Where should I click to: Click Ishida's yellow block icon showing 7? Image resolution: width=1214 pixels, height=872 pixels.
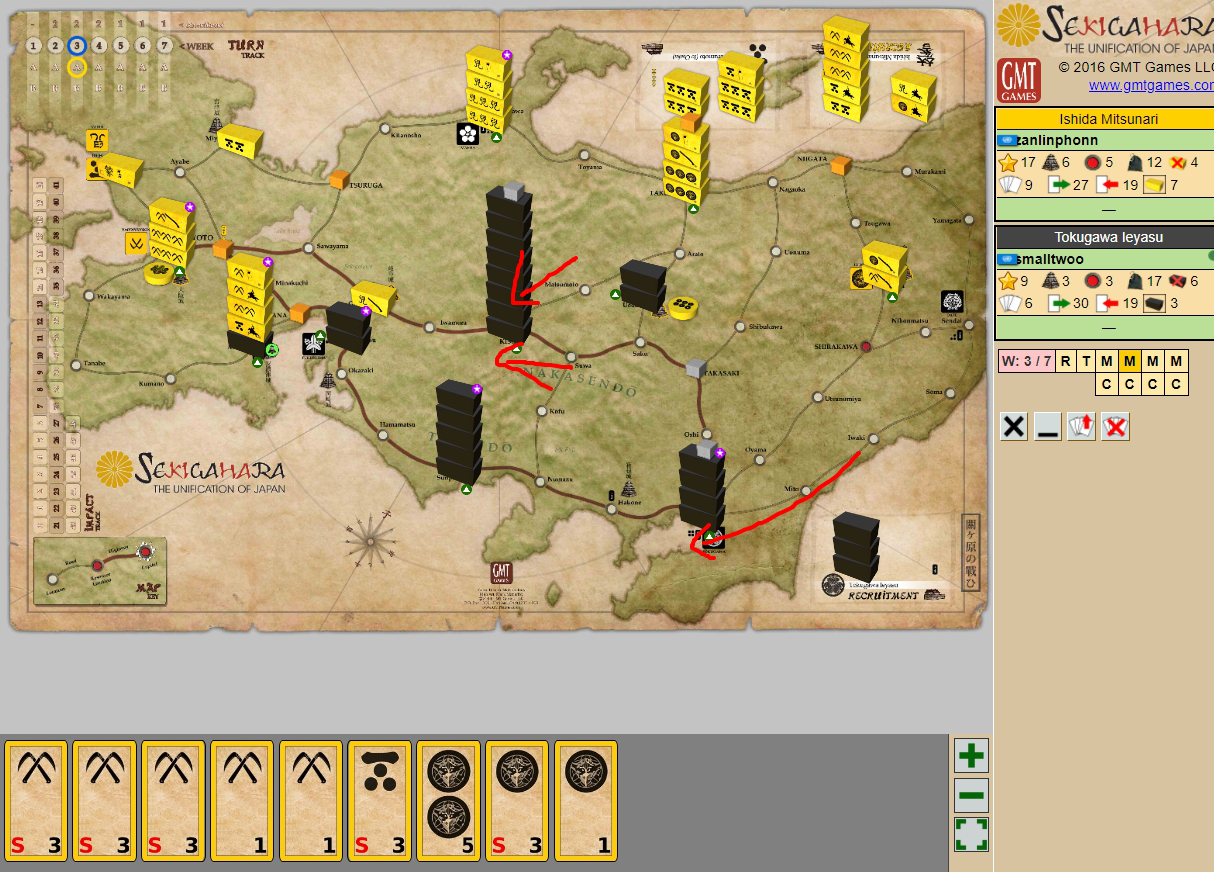(x=1155, y=185)
